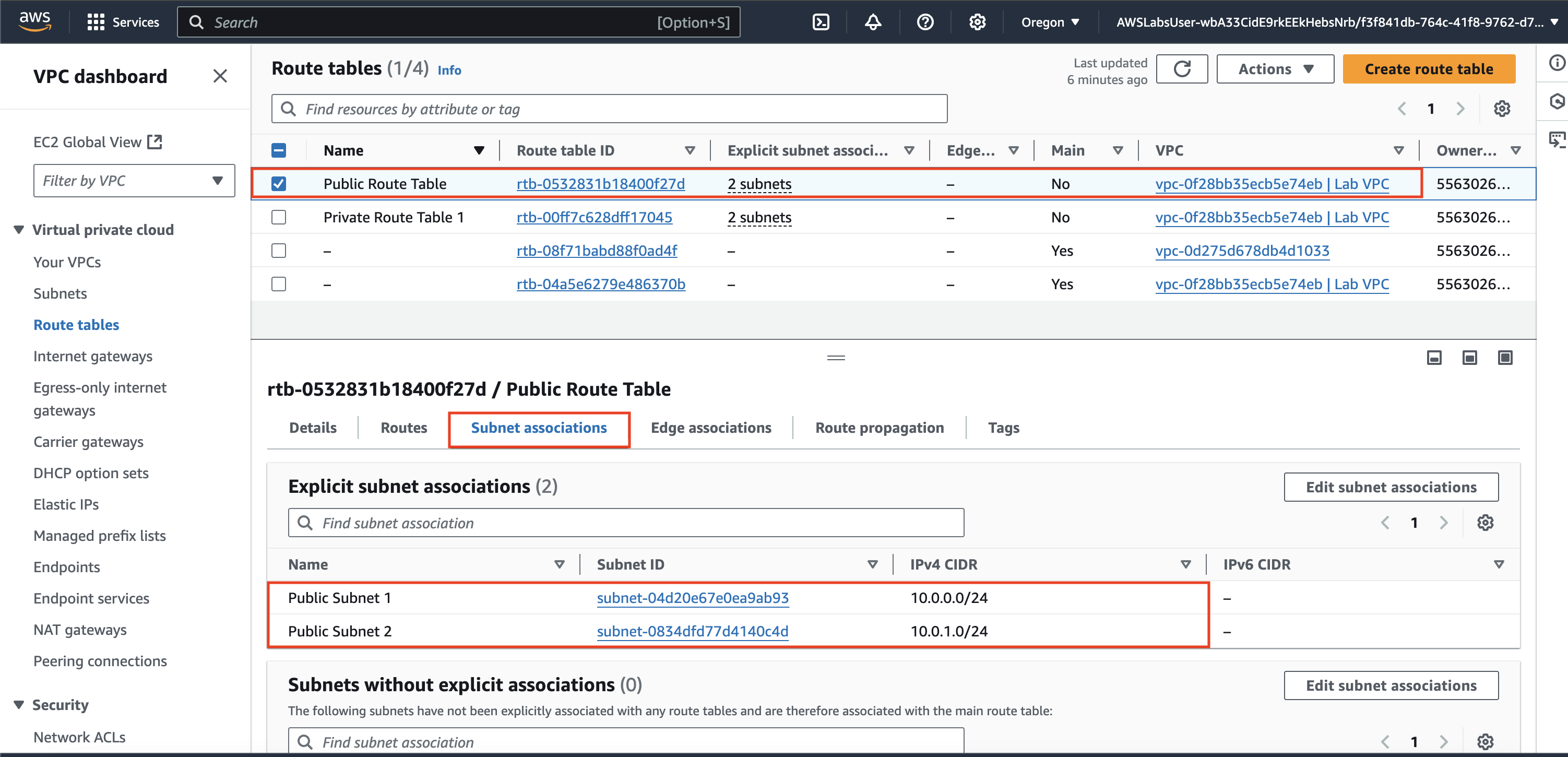The width and height of the screenshot is (1568, 757).
Task: Click the Find resources search field
Action: point(609,109)
